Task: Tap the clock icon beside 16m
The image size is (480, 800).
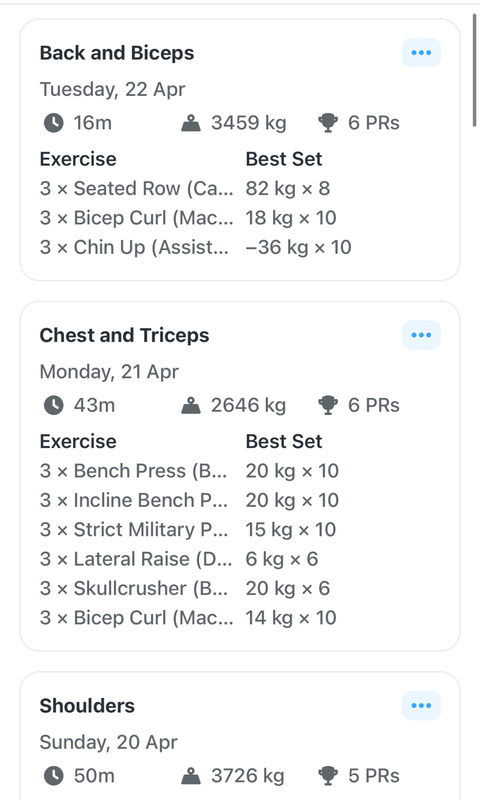Action: coord(54,123)
